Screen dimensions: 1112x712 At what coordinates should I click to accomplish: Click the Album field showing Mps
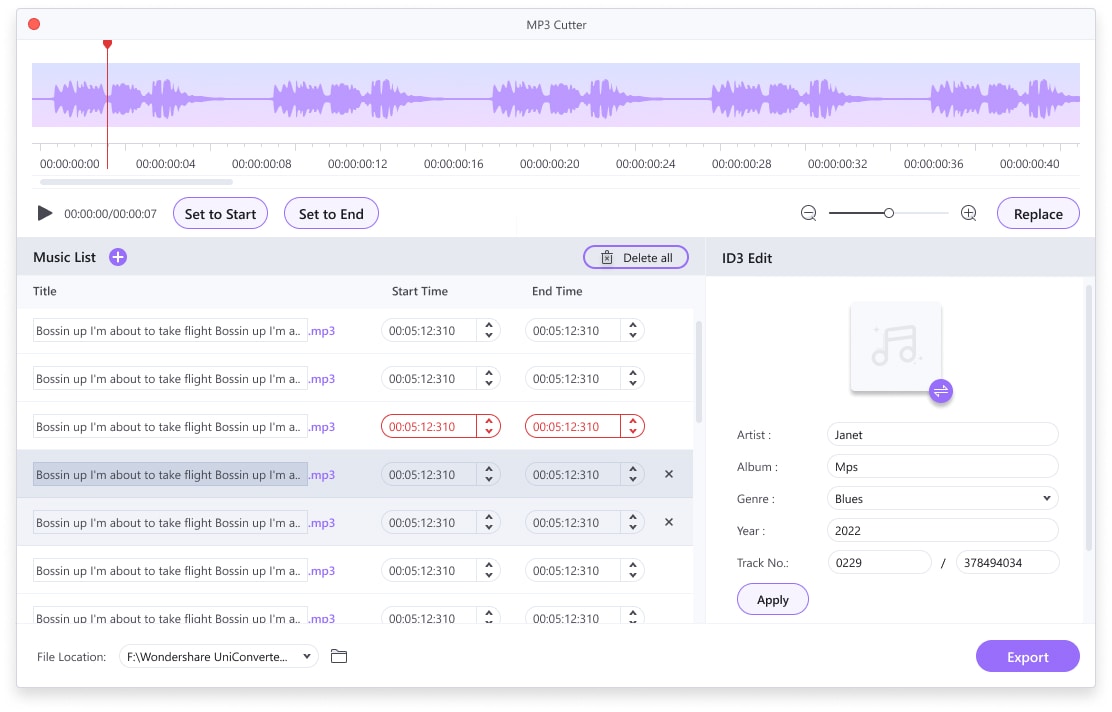(943, 467)
